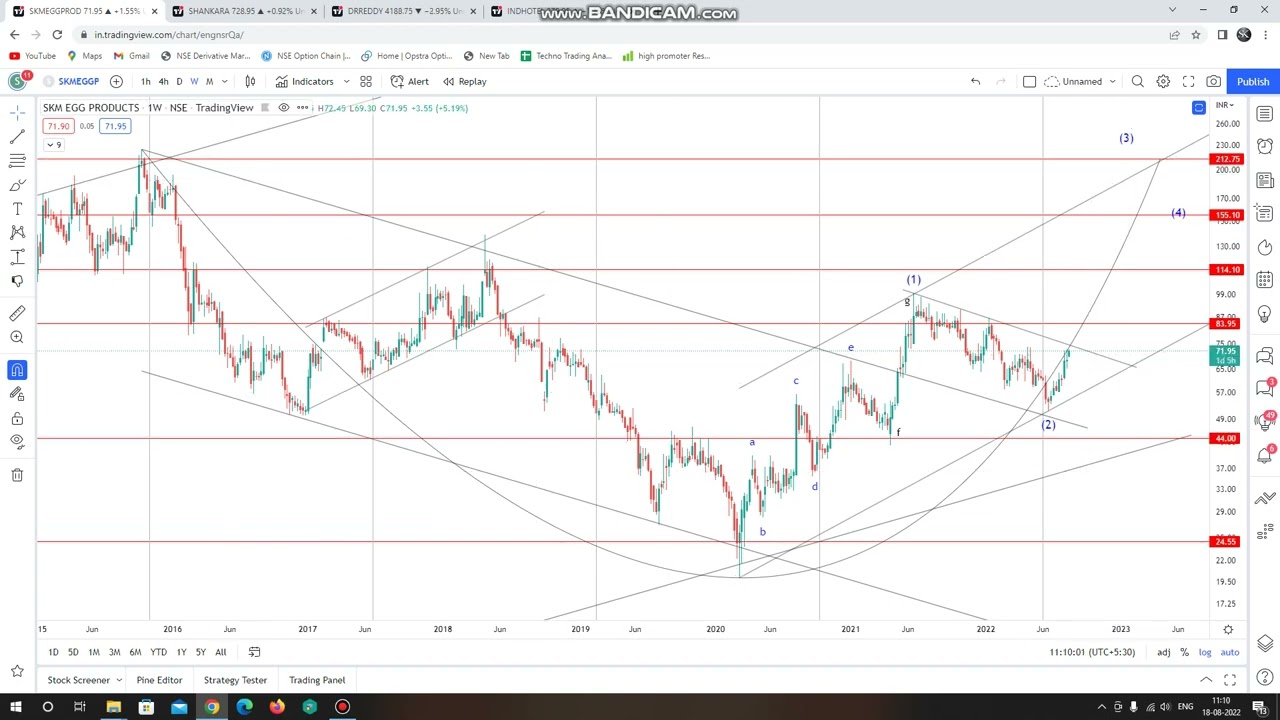Show hidden system tray icons
1280x720 pixels.
[x=1101, y=707]
